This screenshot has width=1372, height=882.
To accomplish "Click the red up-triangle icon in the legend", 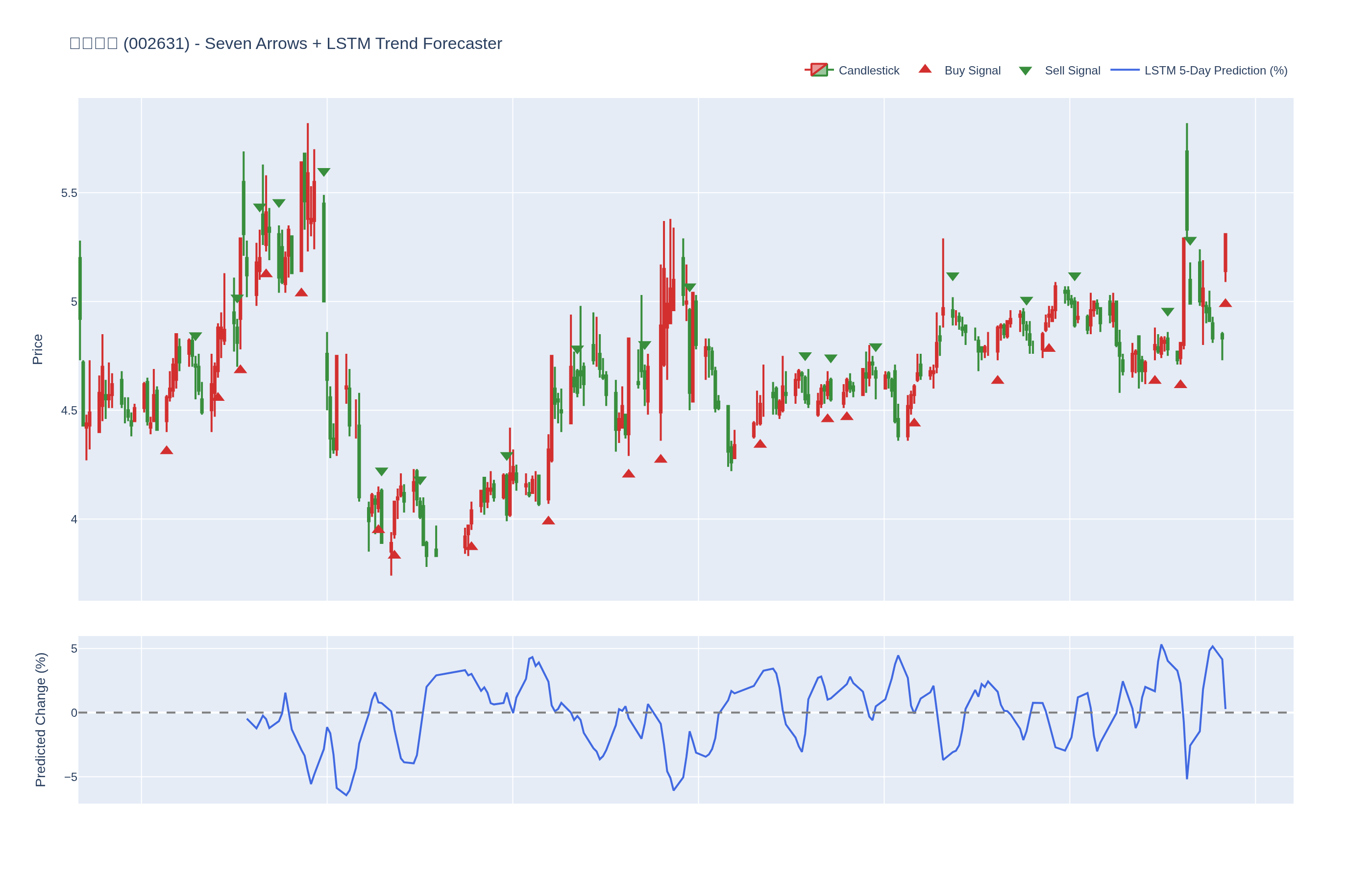I will [x=925, y=69].
